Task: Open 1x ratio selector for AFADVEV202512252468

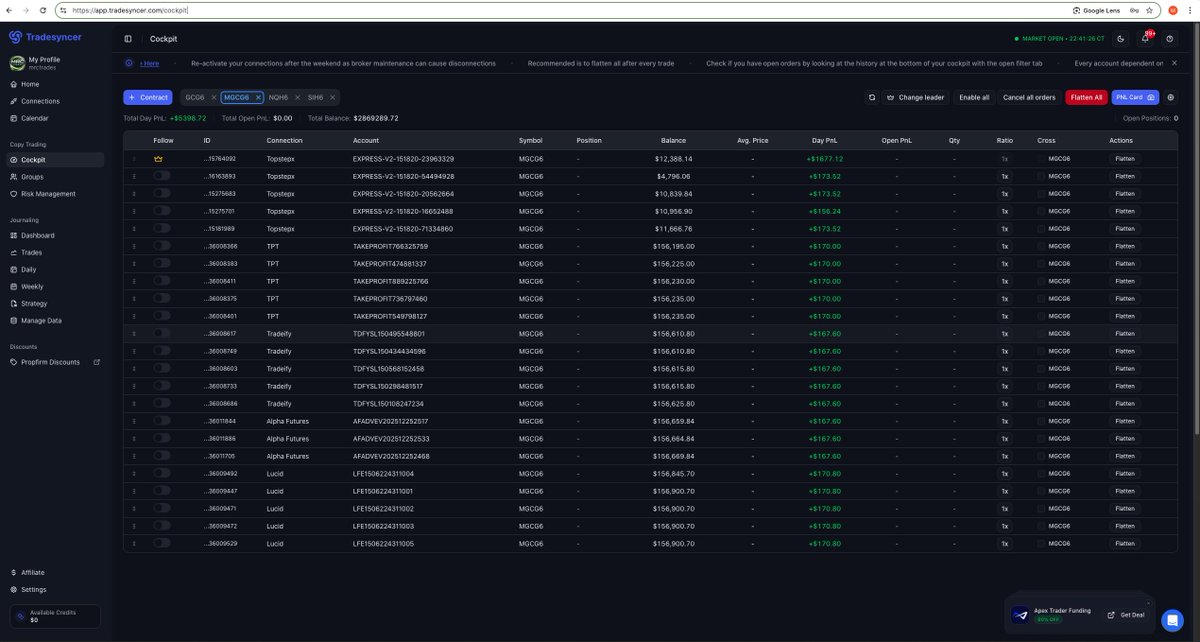Action: (1005, 456)
